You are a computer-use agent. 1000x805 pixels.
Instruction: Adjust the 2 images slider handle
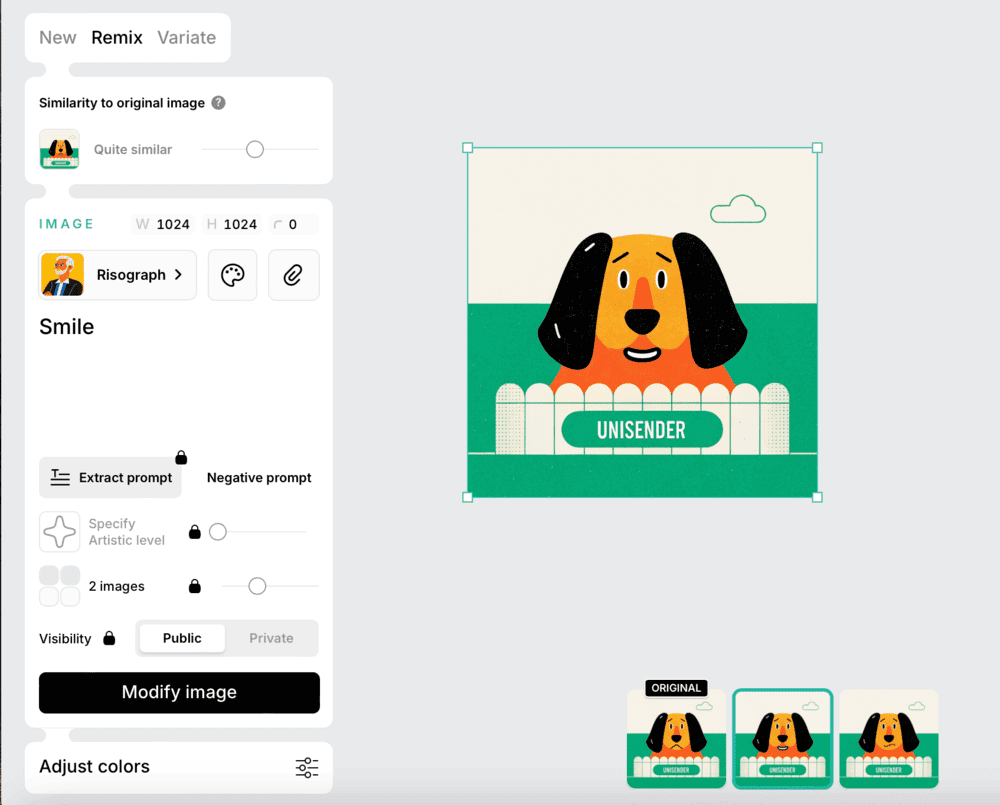(257, 586)
